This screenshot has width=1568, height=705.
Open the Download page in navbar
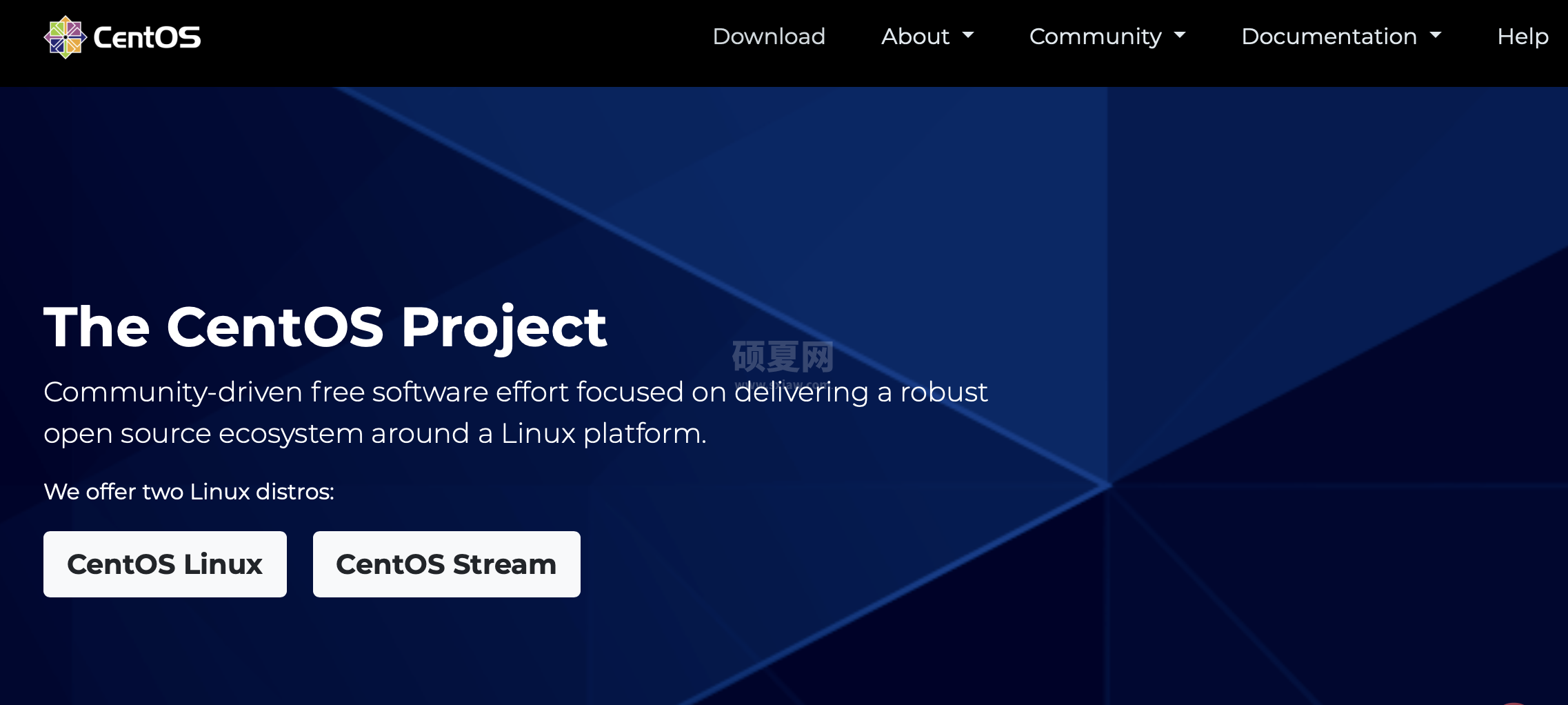769,36
